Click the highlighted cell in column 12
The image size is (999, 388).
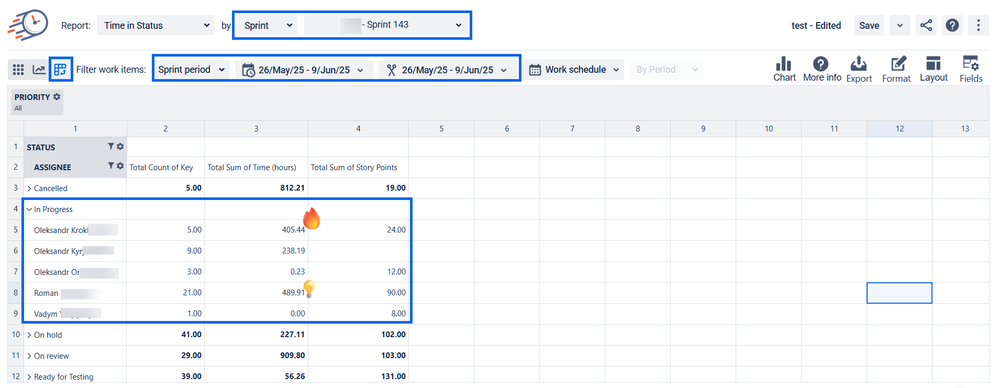[x=899, y=293]
